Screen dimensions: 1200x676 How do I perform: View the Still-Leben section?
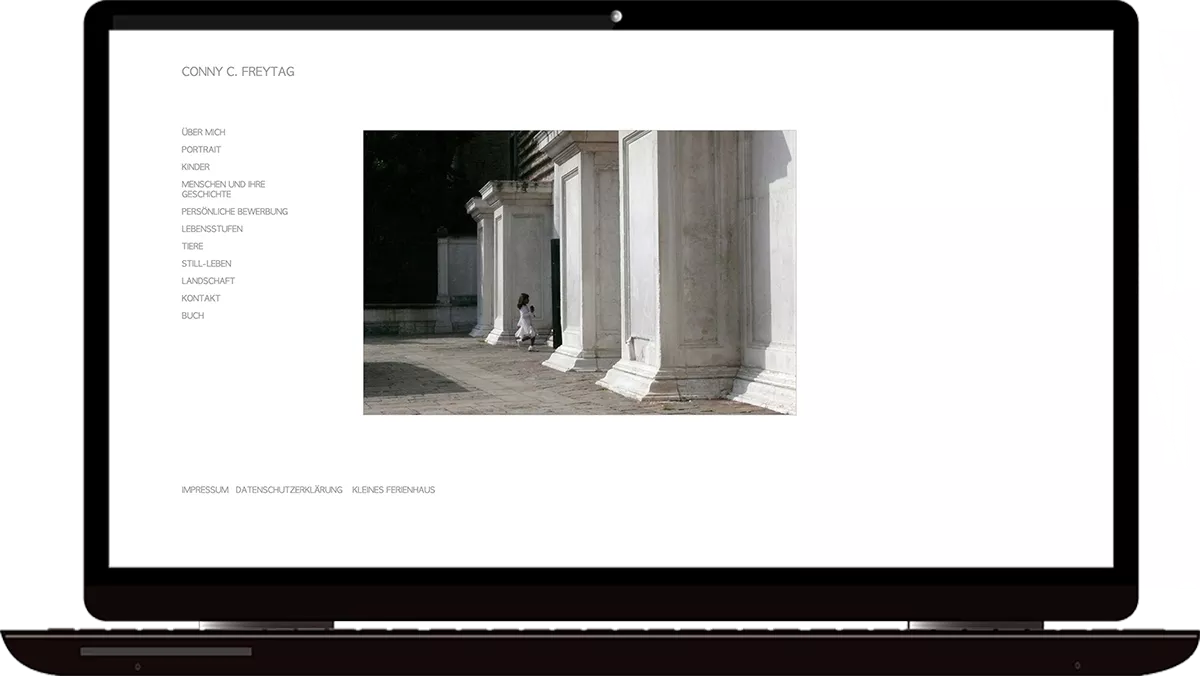[206, 264]
